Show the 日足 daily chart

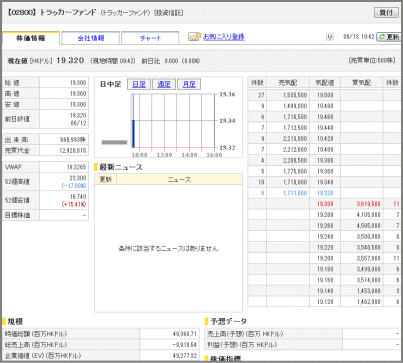tap(139, 84)
